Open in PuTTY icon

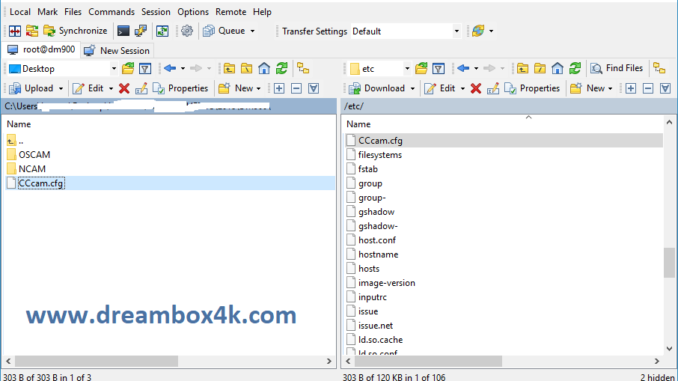141,31
